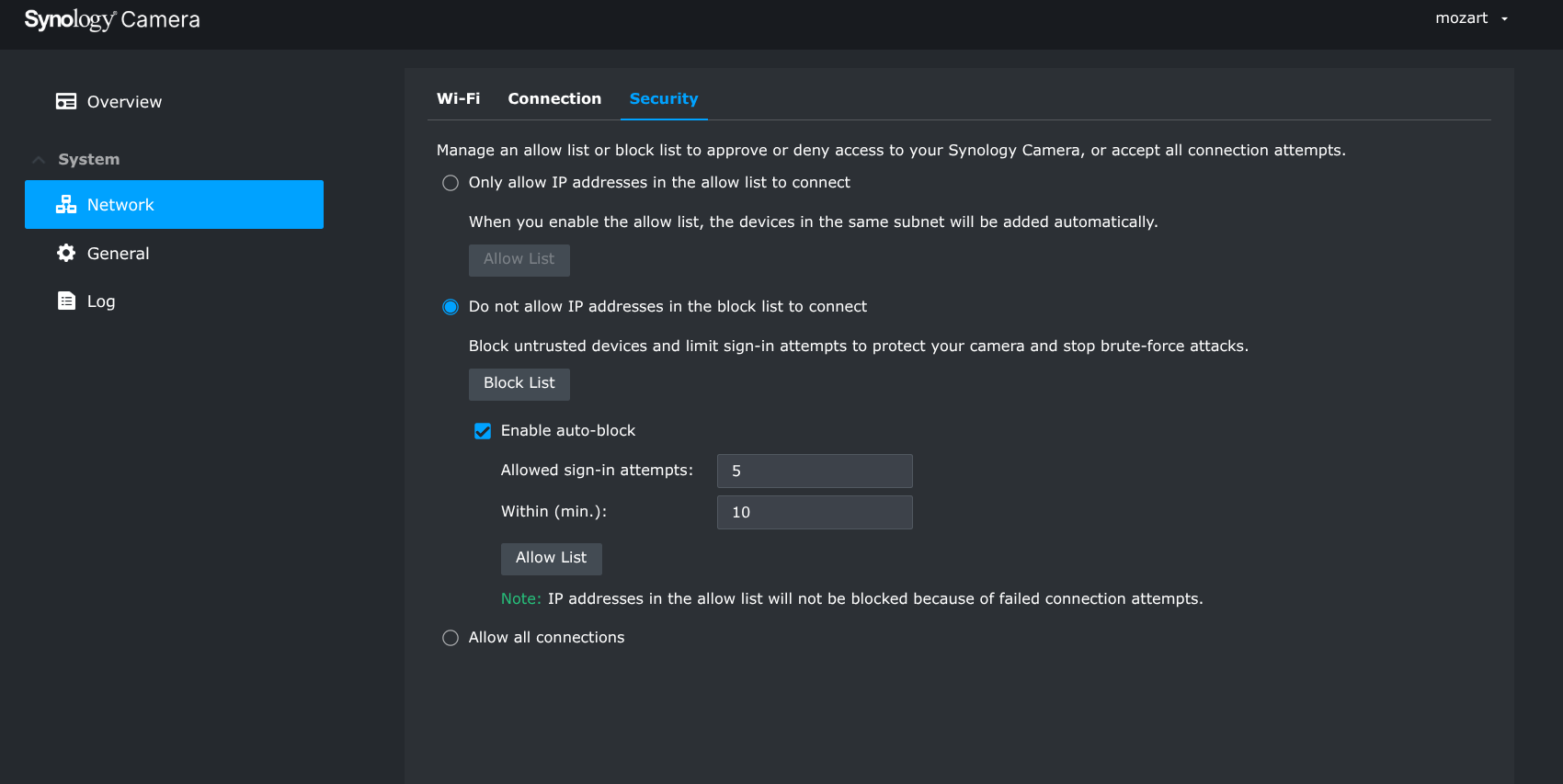
Task: Select 'Do not allow IP addresses in block list'
Action: click(451, 307)
